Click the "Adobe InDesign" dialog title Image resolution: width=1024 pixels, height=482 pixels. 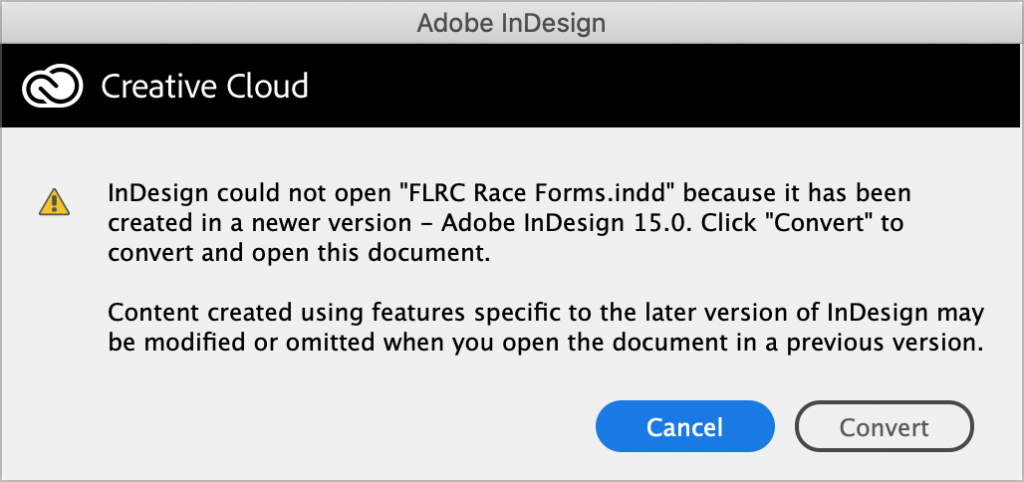(511, 20)
